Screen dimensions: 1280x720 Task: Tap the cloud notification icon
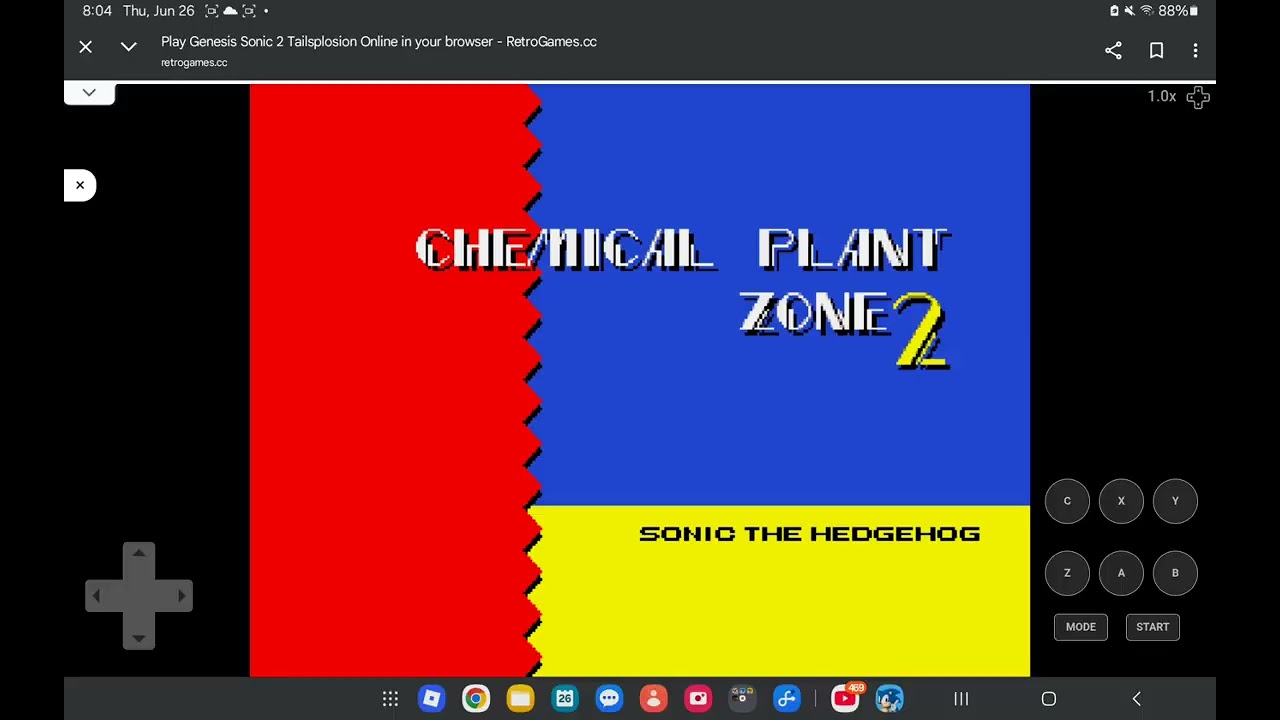click(x=230, y=11)
